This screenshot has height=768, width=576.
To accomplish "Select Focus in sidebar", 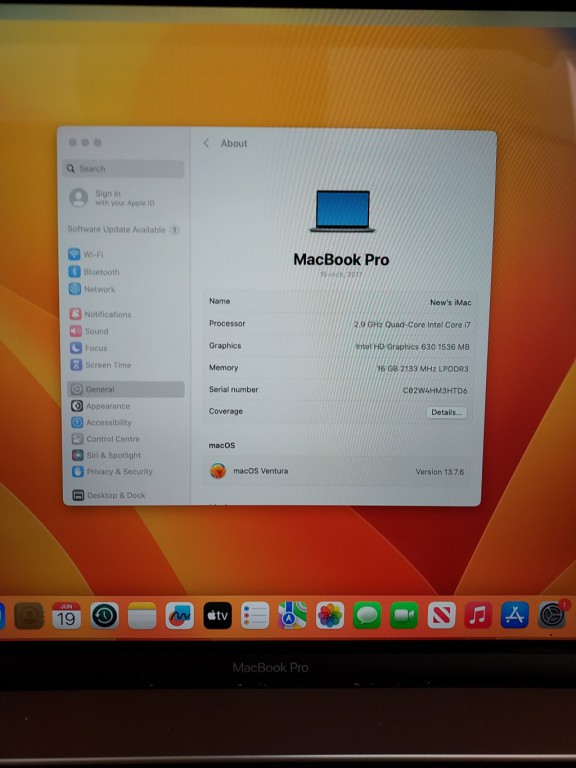I will click(x=89, y=348).
